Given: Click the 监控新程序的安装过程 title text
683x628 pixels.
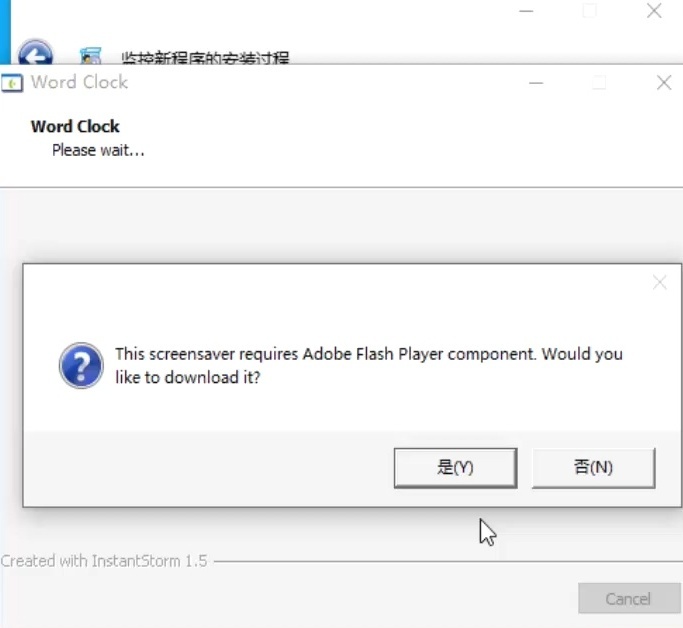Looking at the screenshot, I should point(205,58).
